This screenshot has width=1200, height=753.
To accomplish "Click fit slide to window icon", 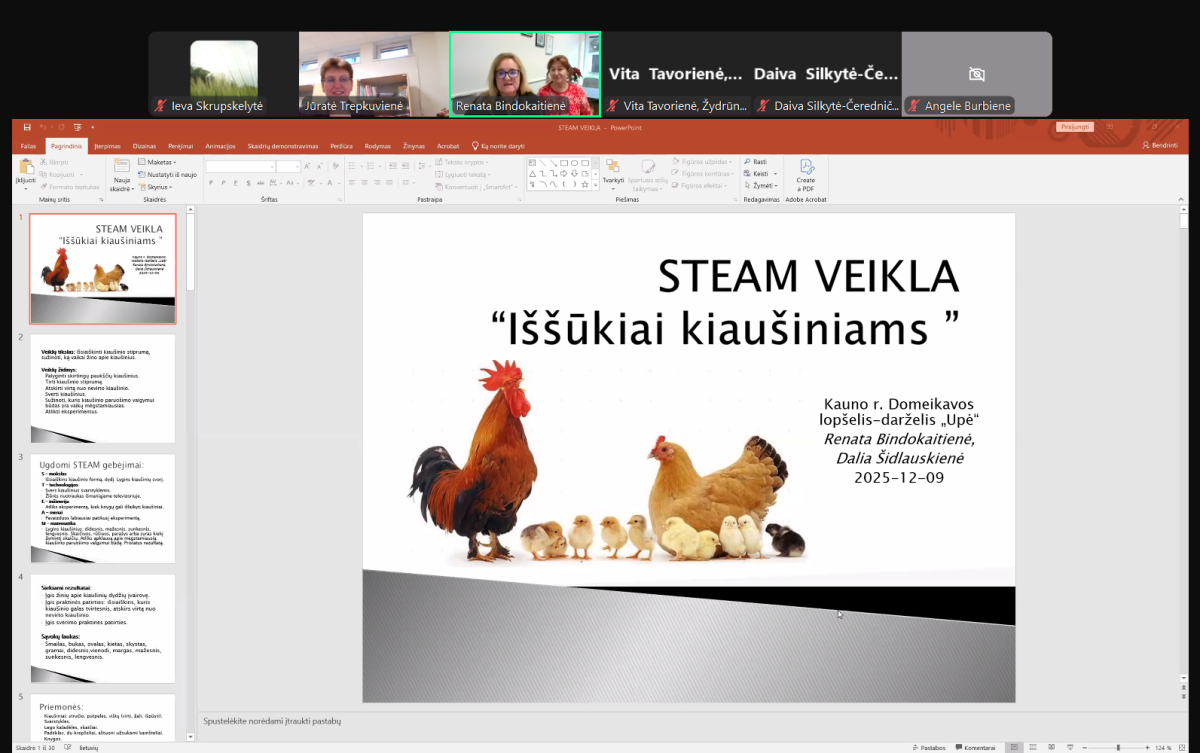I will (x=1179, y=747).
